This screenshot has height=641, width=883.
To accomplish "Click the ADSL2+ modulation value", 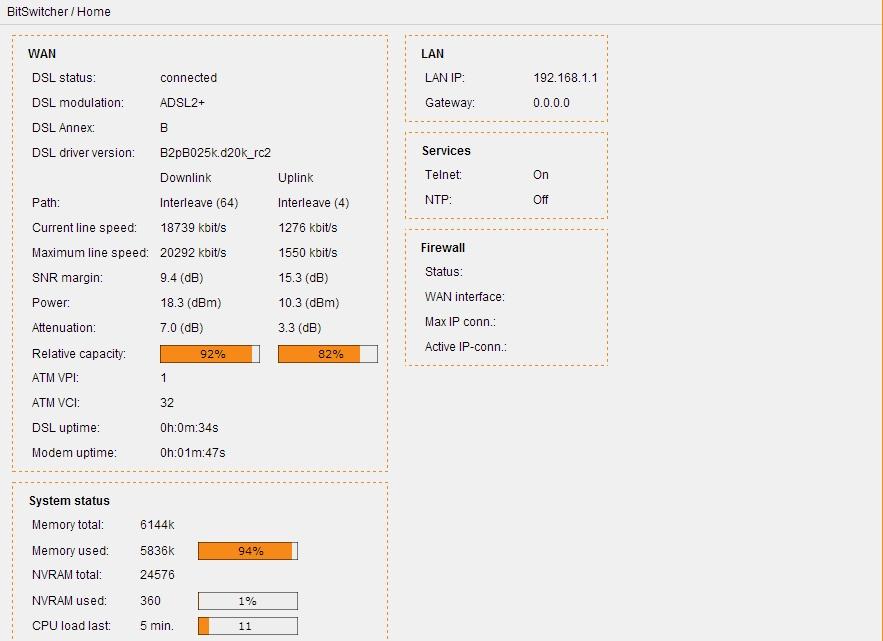I will tap(182, 103).
